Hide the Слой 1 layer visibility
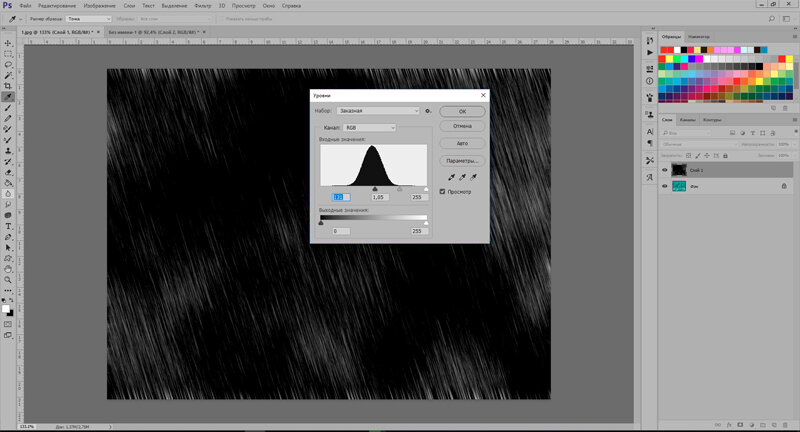The width and height of the screenshot is (800, 432). point(665,170)
